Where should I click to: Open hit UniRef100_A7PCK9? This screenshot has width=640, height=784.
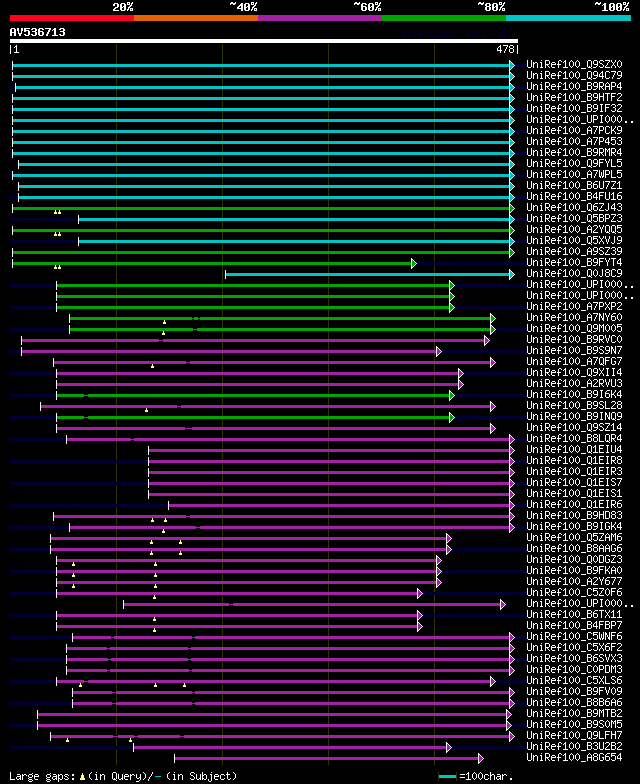coord(574,130)
